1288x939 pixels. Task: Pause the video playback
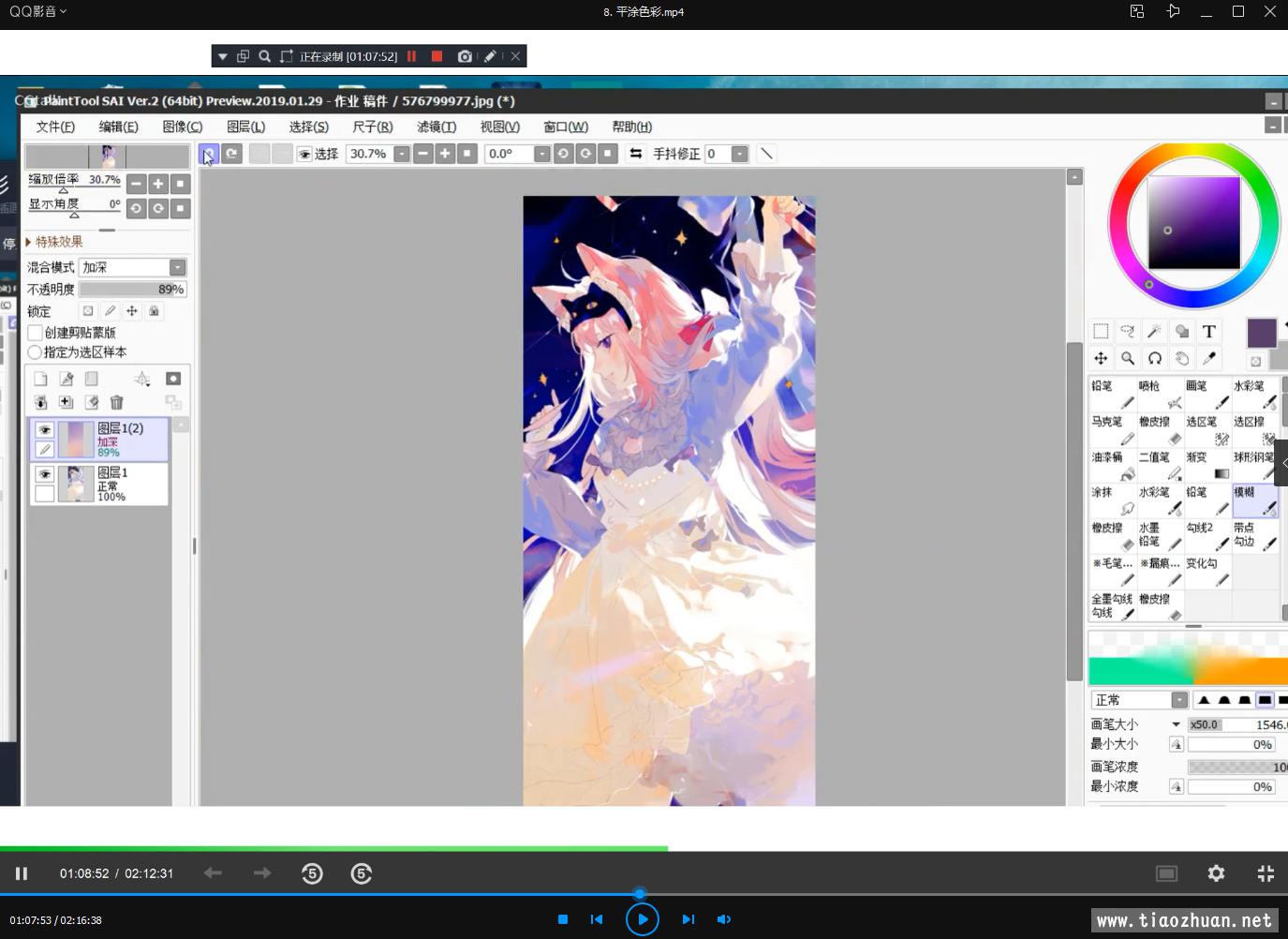(x=21, y=873)
